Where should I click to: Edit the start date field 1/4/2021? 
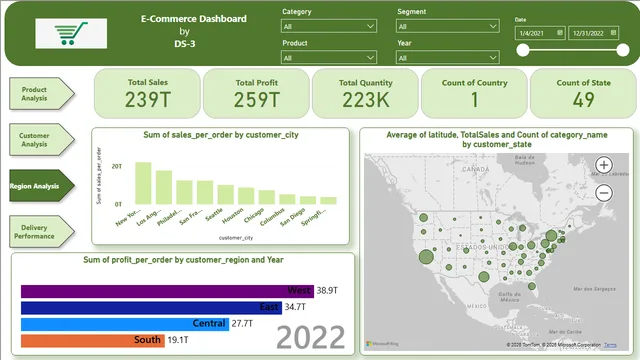click(x=540, y=33)
